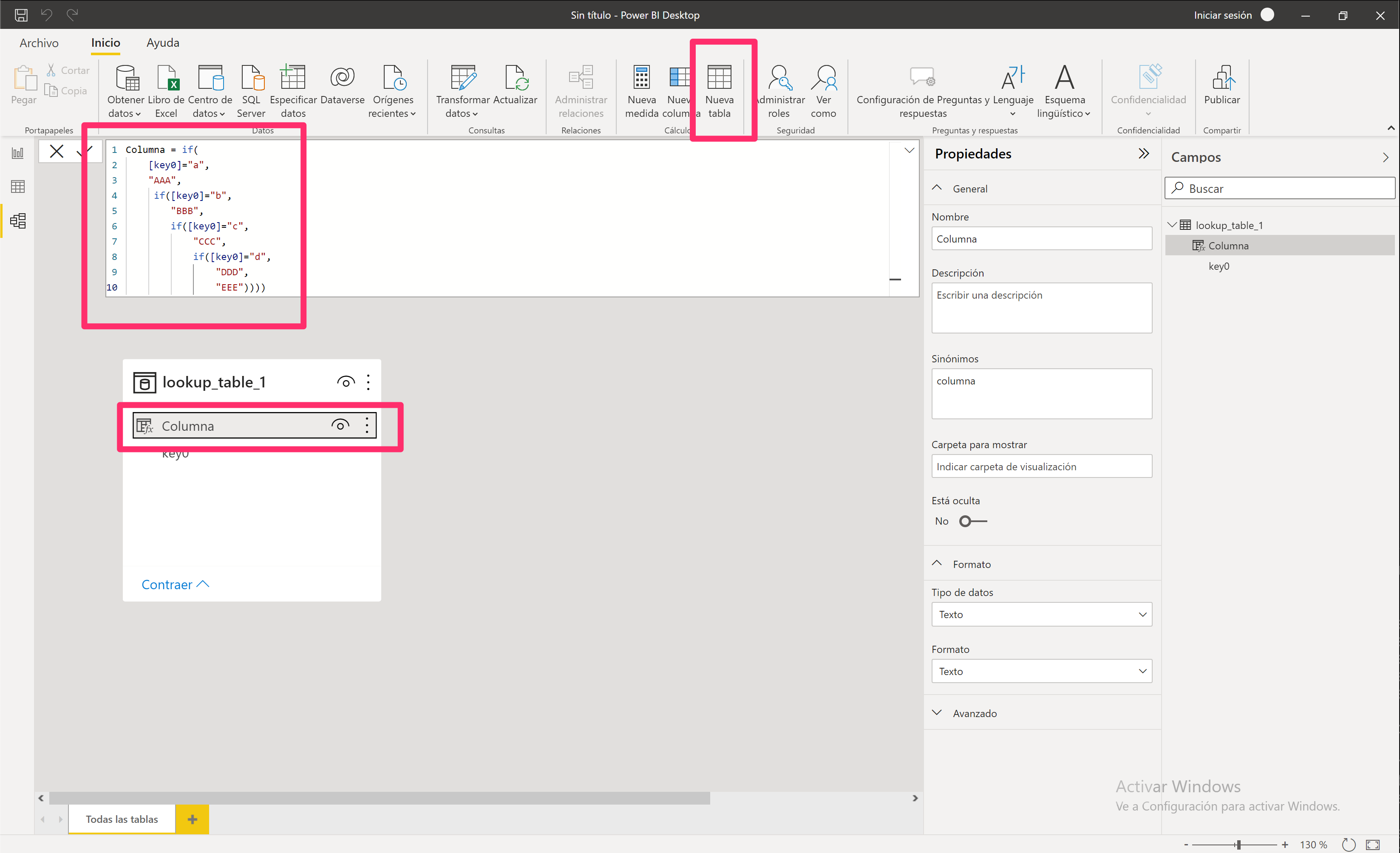Image resolution: width=1400 pixels, height=853 pixels.
Task: Cancel formula with X icon
Action: [56, 151]
